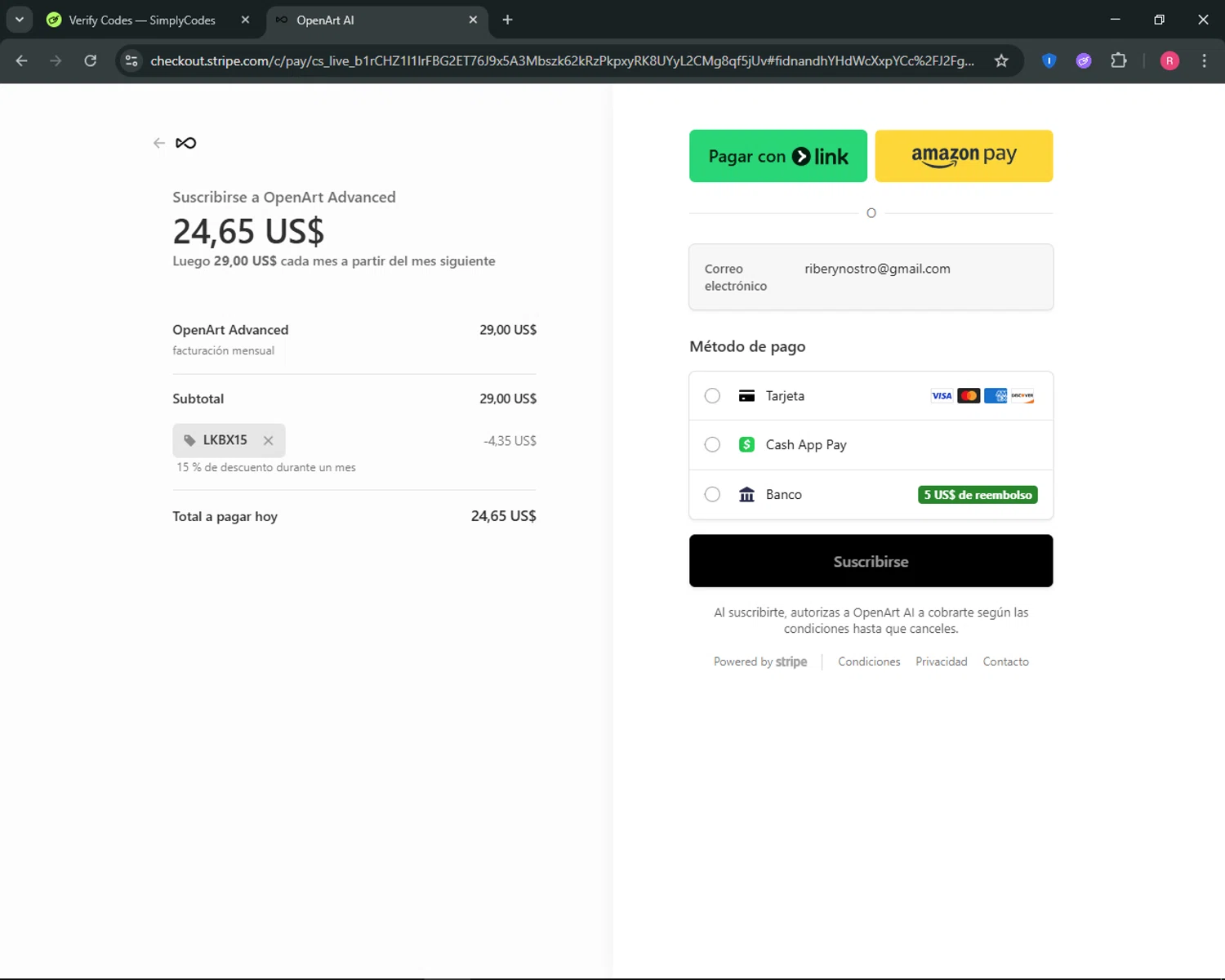Image resolution: width=1225 pixels, height=980 pixels.
Task: Remove the LKBX15 promo code
Action: 268,440
